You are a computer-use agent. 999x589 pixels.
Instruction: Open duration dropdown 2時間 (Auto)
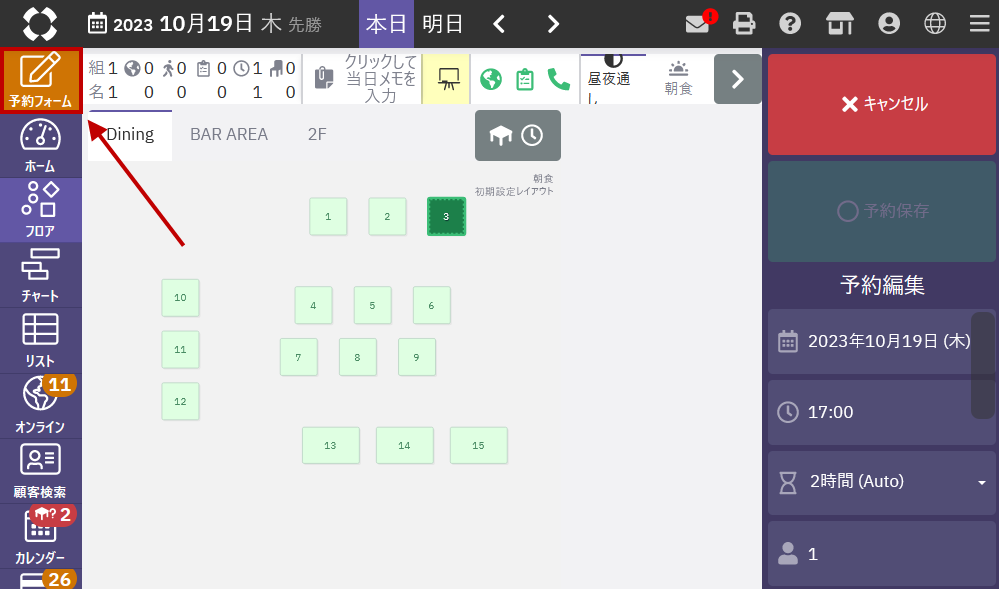(882, 482)
